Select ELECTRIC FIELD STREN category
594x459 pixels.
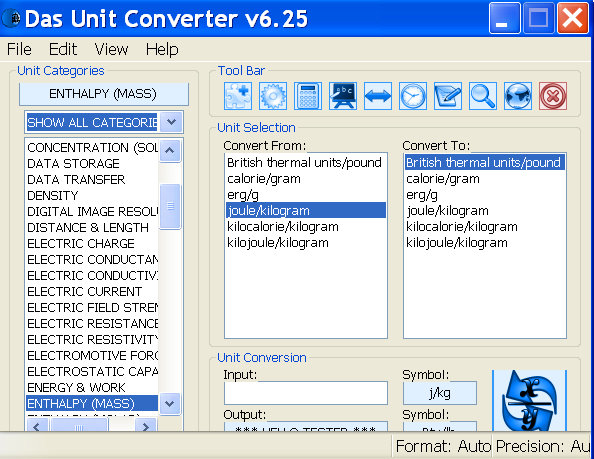click(92, 308)
